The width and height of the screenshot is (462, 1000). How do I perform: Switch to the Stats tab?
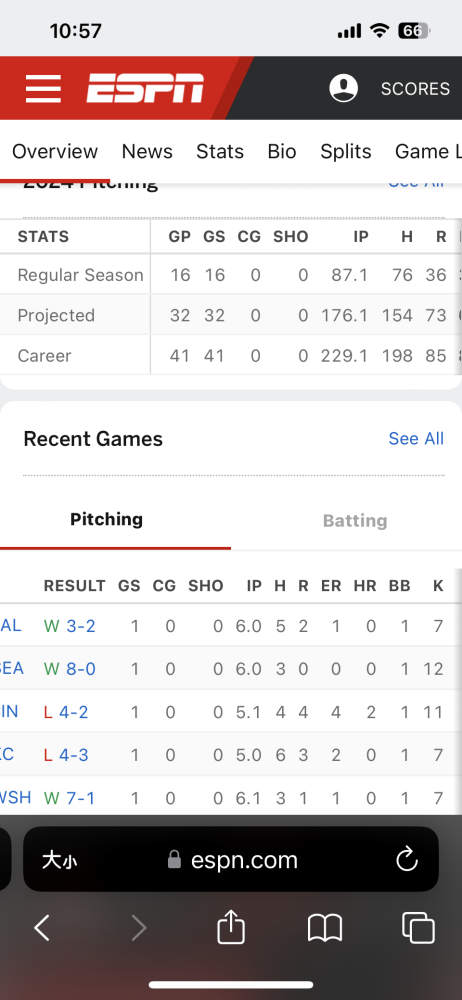pyautogui.click(x=220, y=151)
